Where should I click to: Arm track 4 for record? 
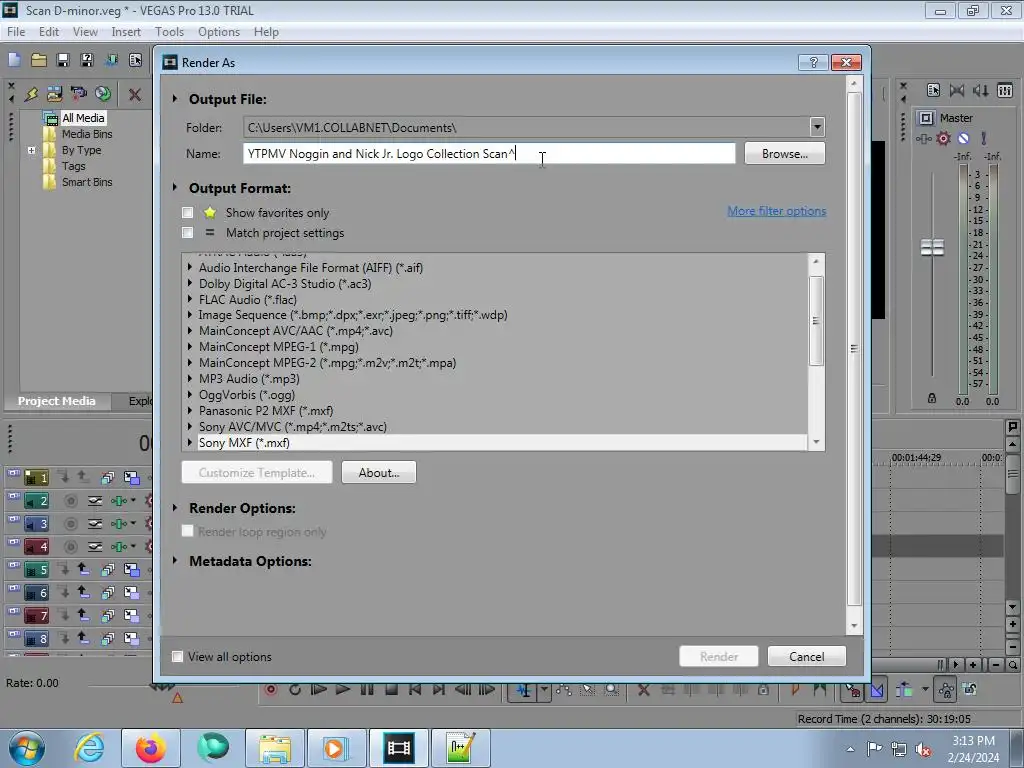click(x=71, y=547)
